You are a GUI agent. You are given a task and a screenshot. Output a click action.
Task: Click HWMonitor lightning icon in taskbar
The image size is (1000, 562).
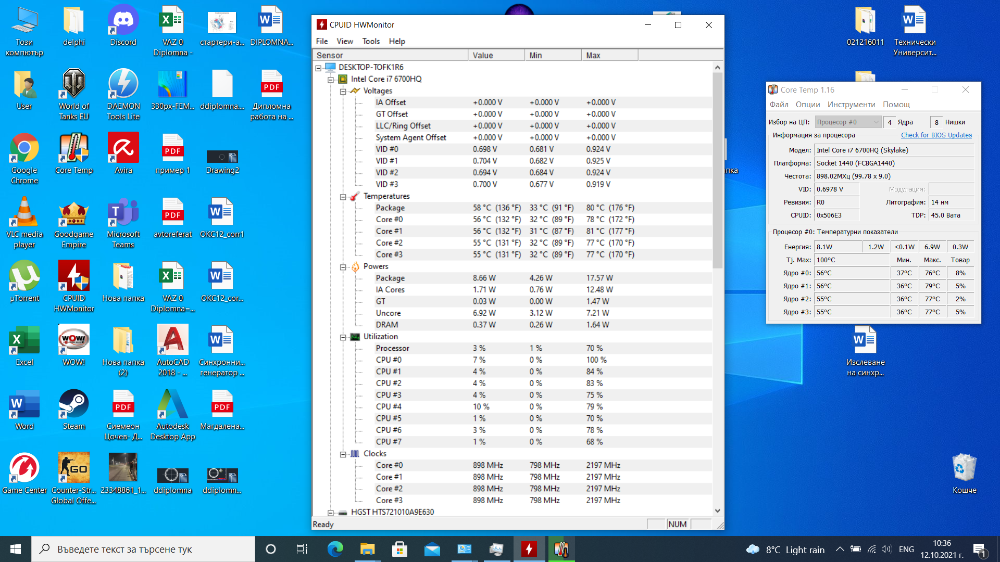(529, 549)
